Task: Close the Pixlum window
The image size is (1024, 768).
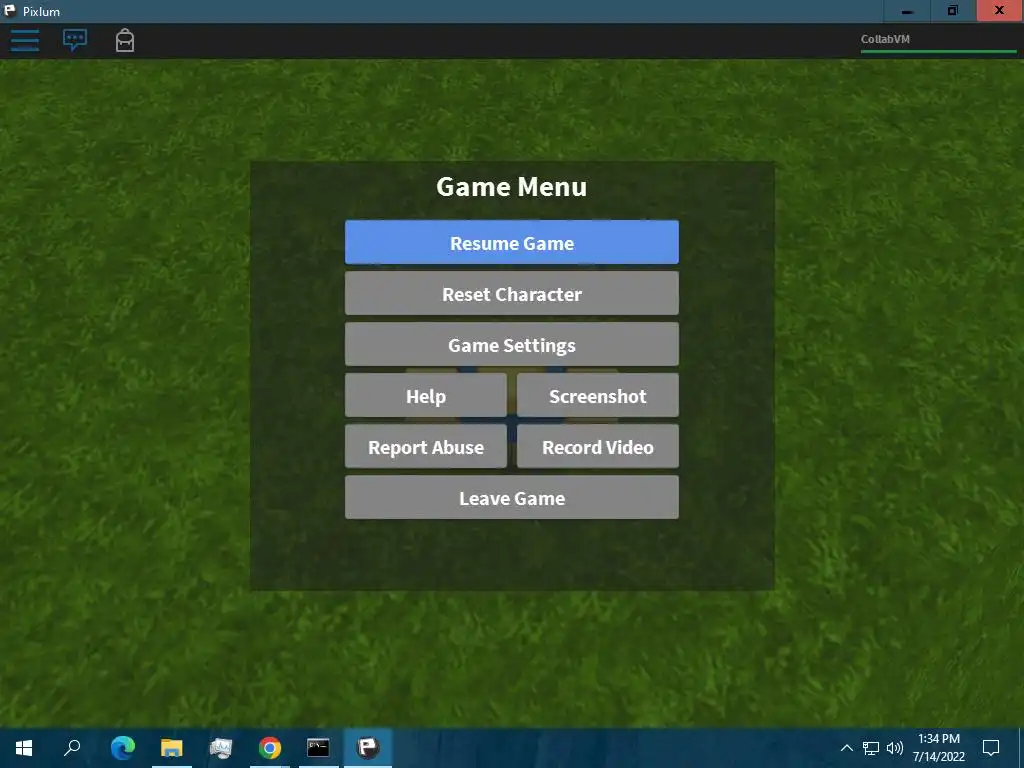Action: [x=999, y=10]
